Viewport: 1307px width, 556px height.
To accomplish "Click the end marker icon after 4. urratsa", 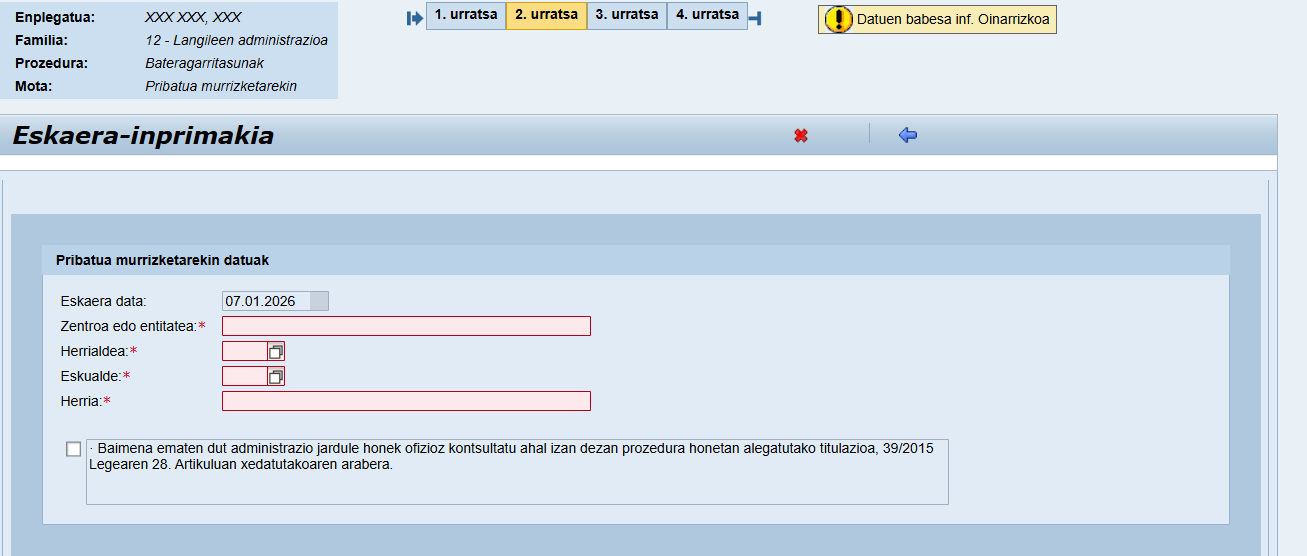I will point(755,18).
